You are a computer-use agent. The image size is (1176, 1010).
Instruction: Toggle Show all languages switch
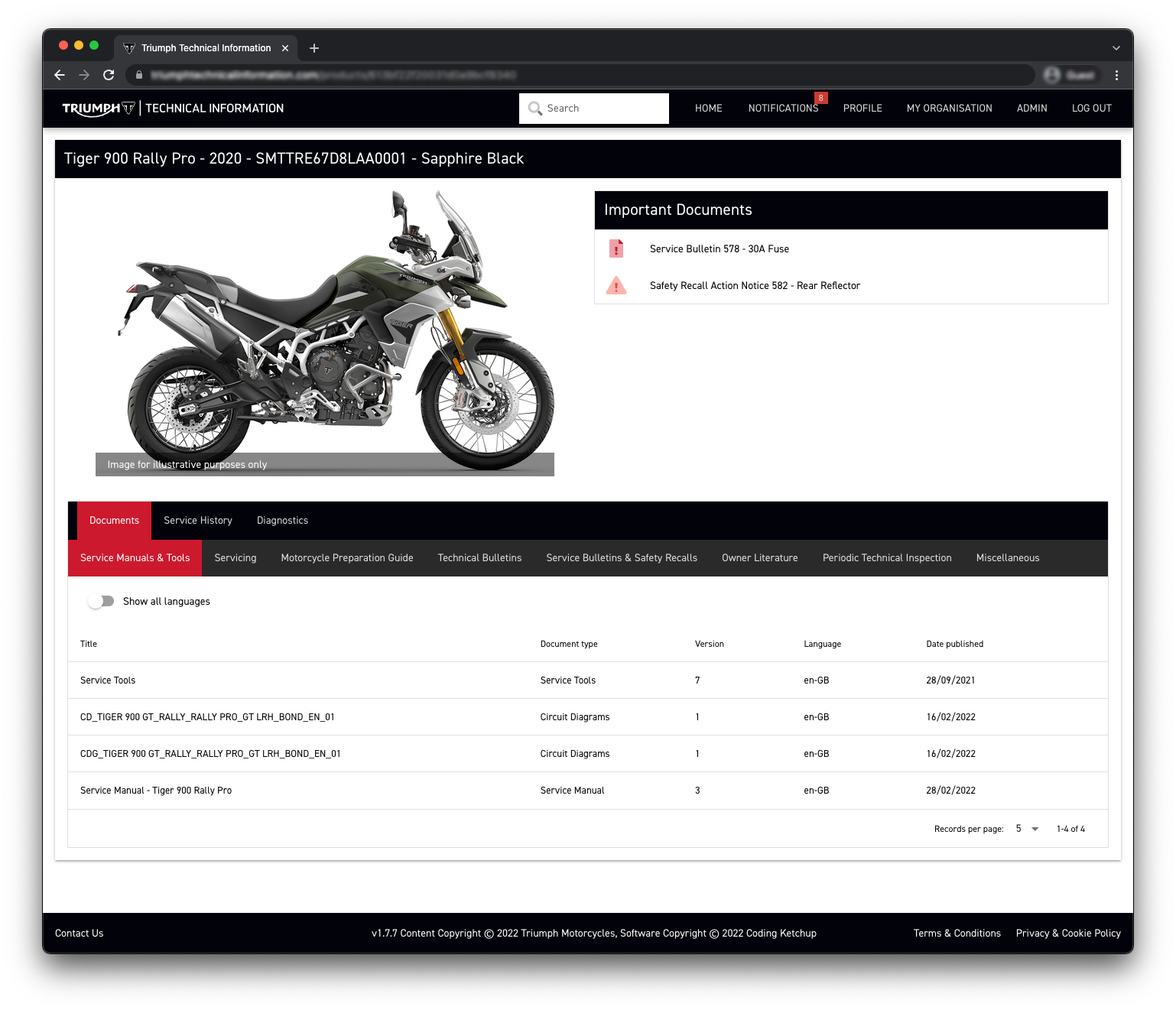coord(101,602)
